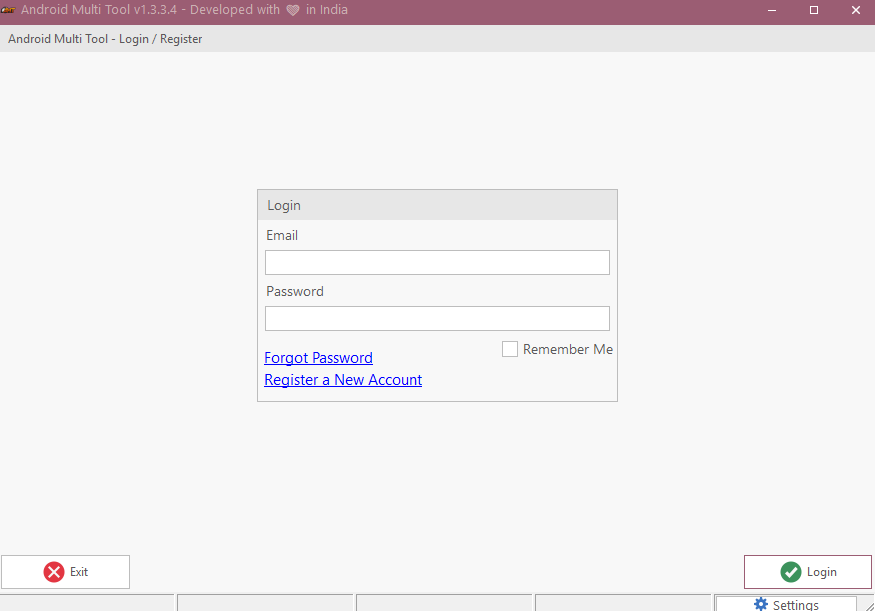Image resolution: width=875 pixels, height=611 pixels.
Task: Click the Remember Me label text
Action: (x=567, y=349)
